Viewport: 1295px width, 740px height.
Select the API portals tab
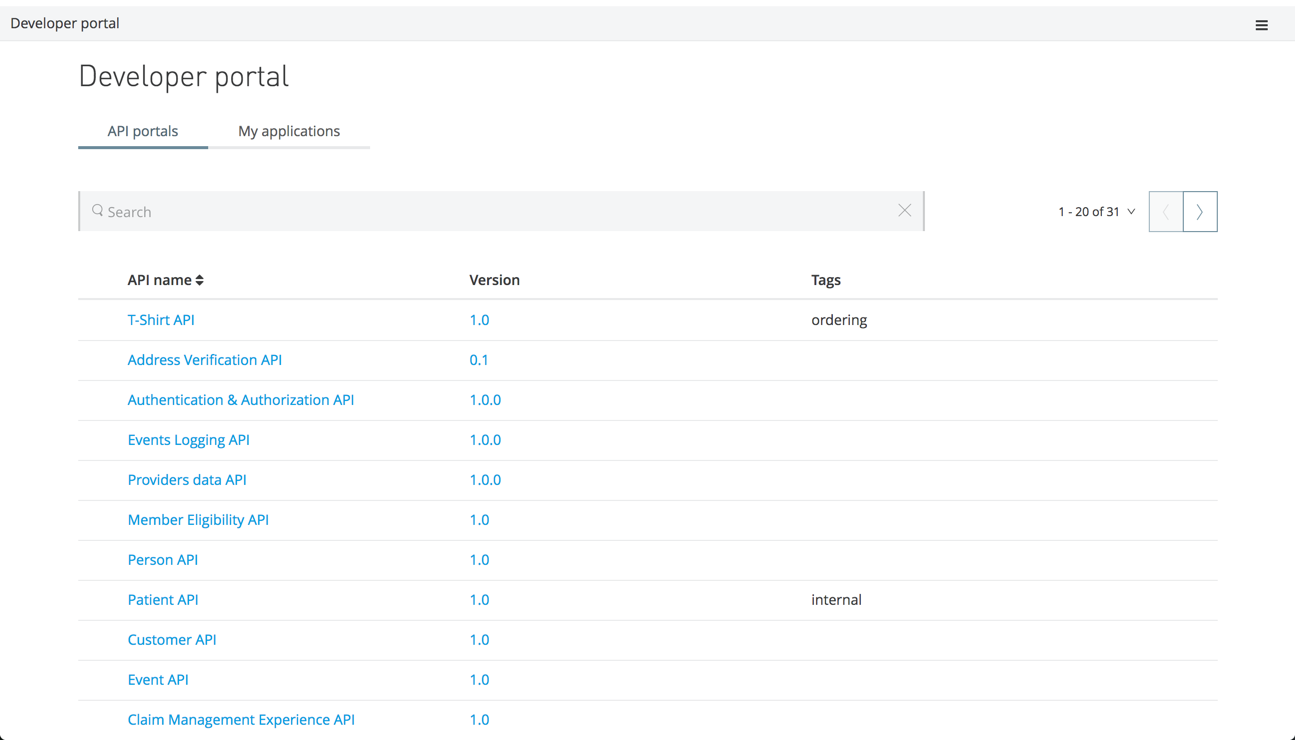(142, 131)
